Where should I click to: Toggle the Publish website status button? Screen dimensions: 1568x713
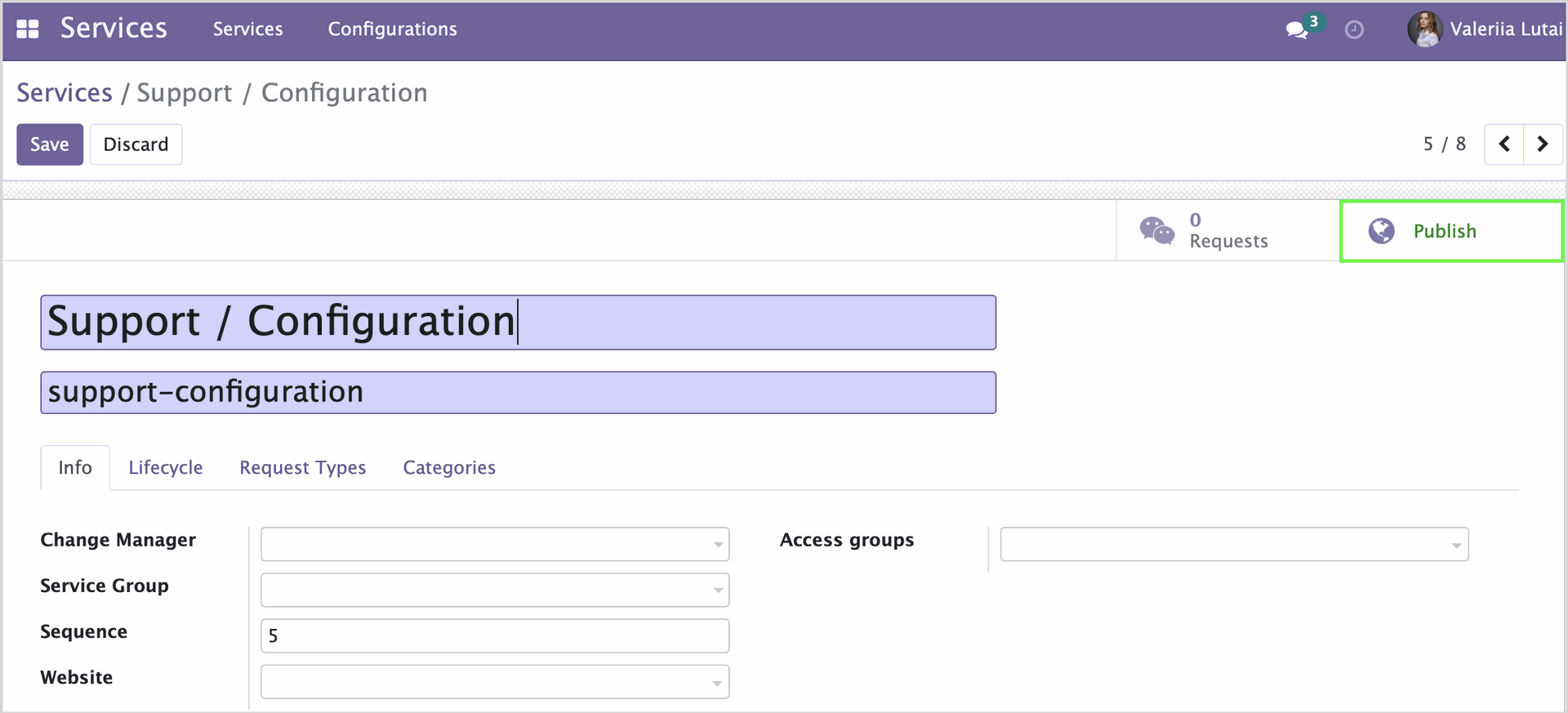point(1451,231)
